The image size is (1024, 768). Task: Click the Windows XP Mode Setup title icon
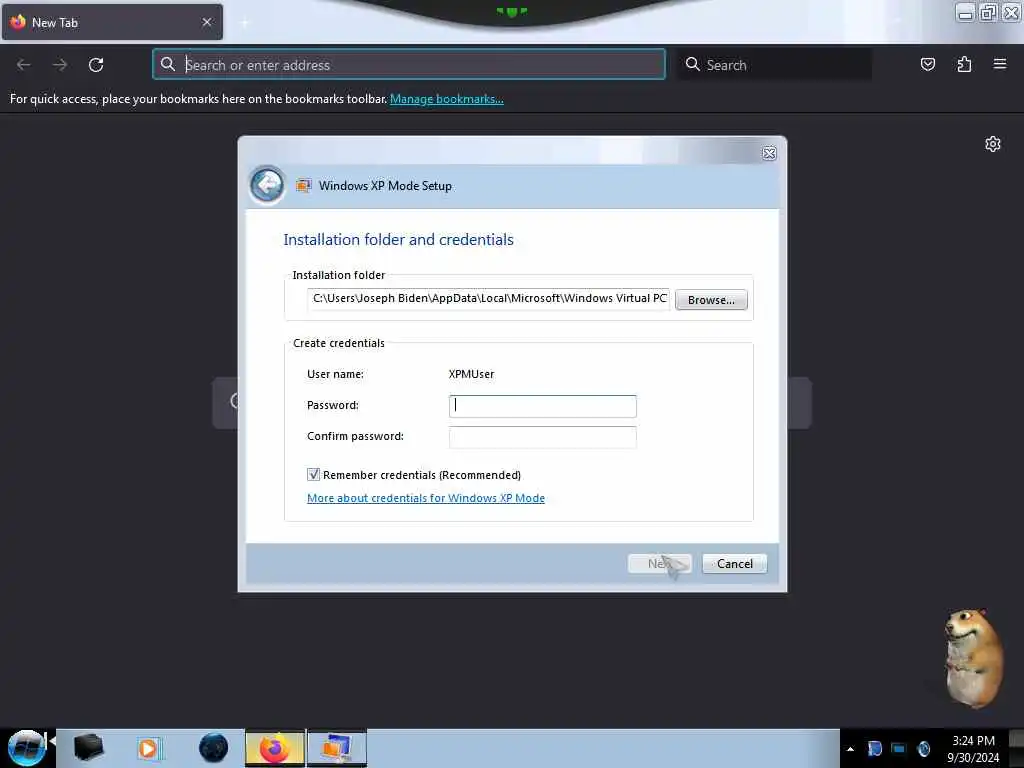click(303, 185)
